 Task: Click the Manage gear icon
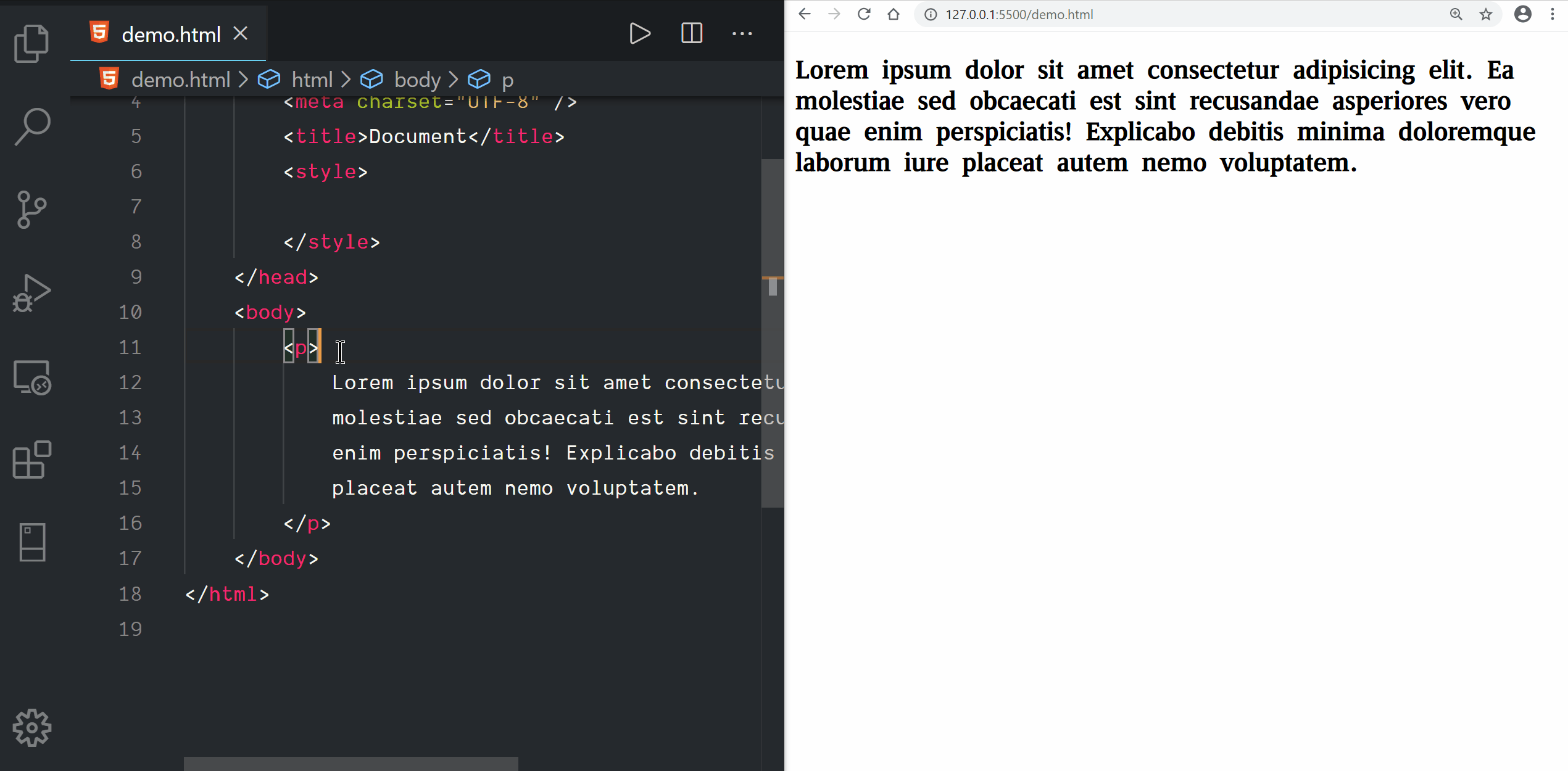pyautogui.click(x=31, y=728)
